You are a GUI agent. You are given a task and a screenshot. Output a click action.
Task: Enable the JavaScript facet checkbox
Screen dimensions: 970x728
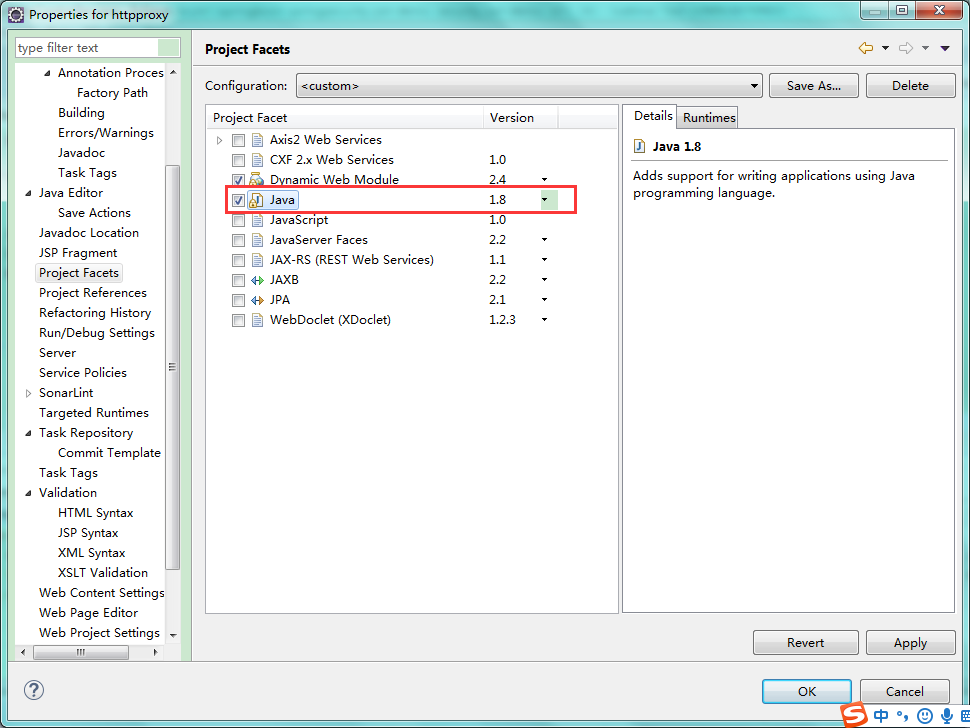[x=238, y=220]
